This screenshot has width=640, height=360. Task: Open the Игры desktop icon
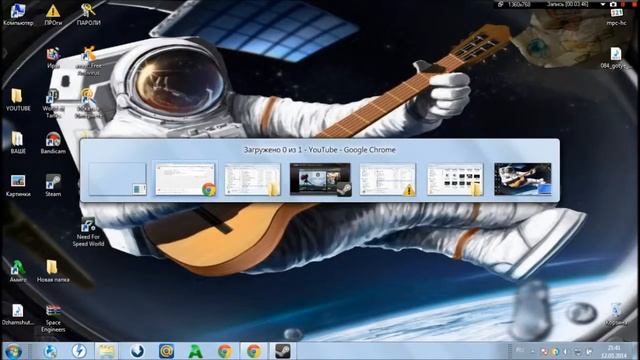53,58
